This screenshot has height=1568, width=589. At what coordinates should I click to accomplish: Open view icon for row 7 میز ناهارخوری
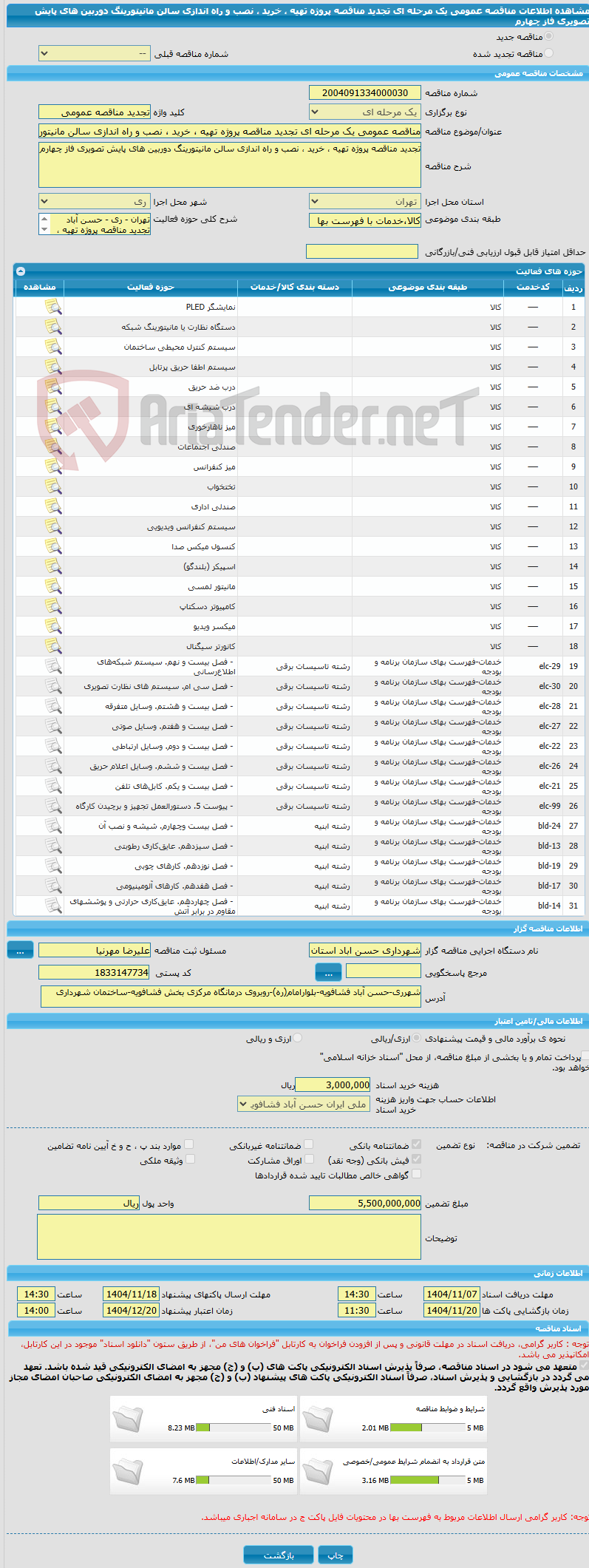coord(53,427)
